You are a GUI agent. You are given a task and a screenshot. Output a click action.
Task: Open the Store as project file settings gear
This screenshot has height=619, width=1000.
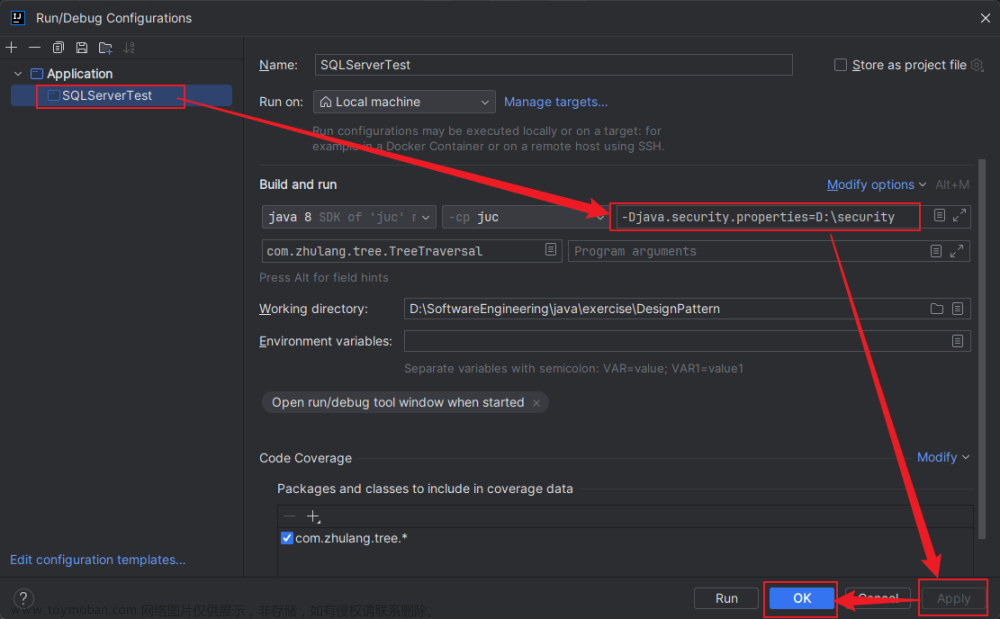tap(977, 65)
